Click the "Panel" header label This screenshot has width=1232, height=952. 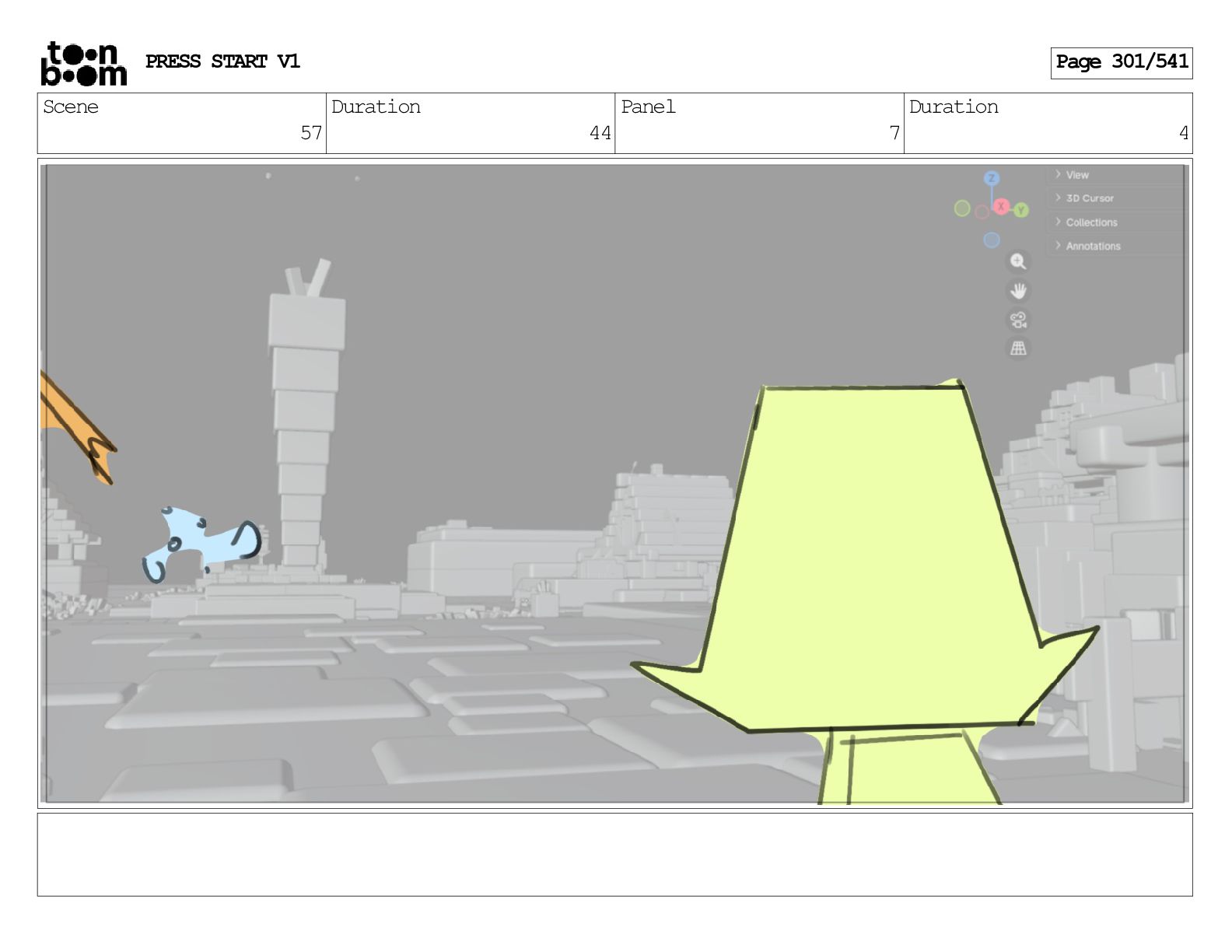(648, 107)
